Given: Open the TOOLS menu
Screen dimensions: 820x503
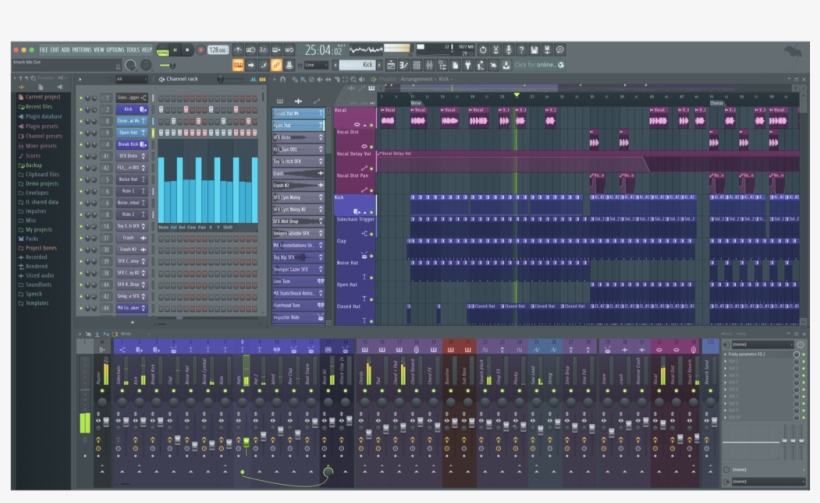Looking at the screenshot, I should point(133,50).
